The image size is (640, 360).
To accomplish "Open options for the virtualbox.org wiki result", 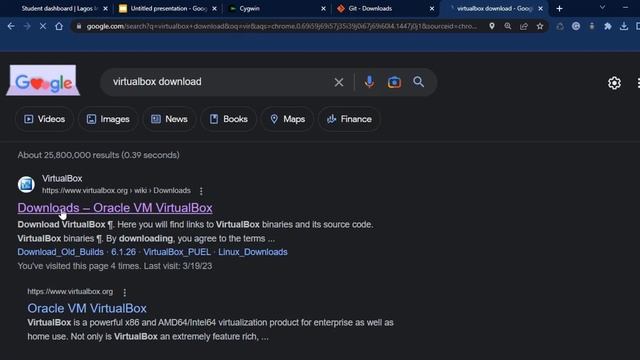I will pos(201,191).
